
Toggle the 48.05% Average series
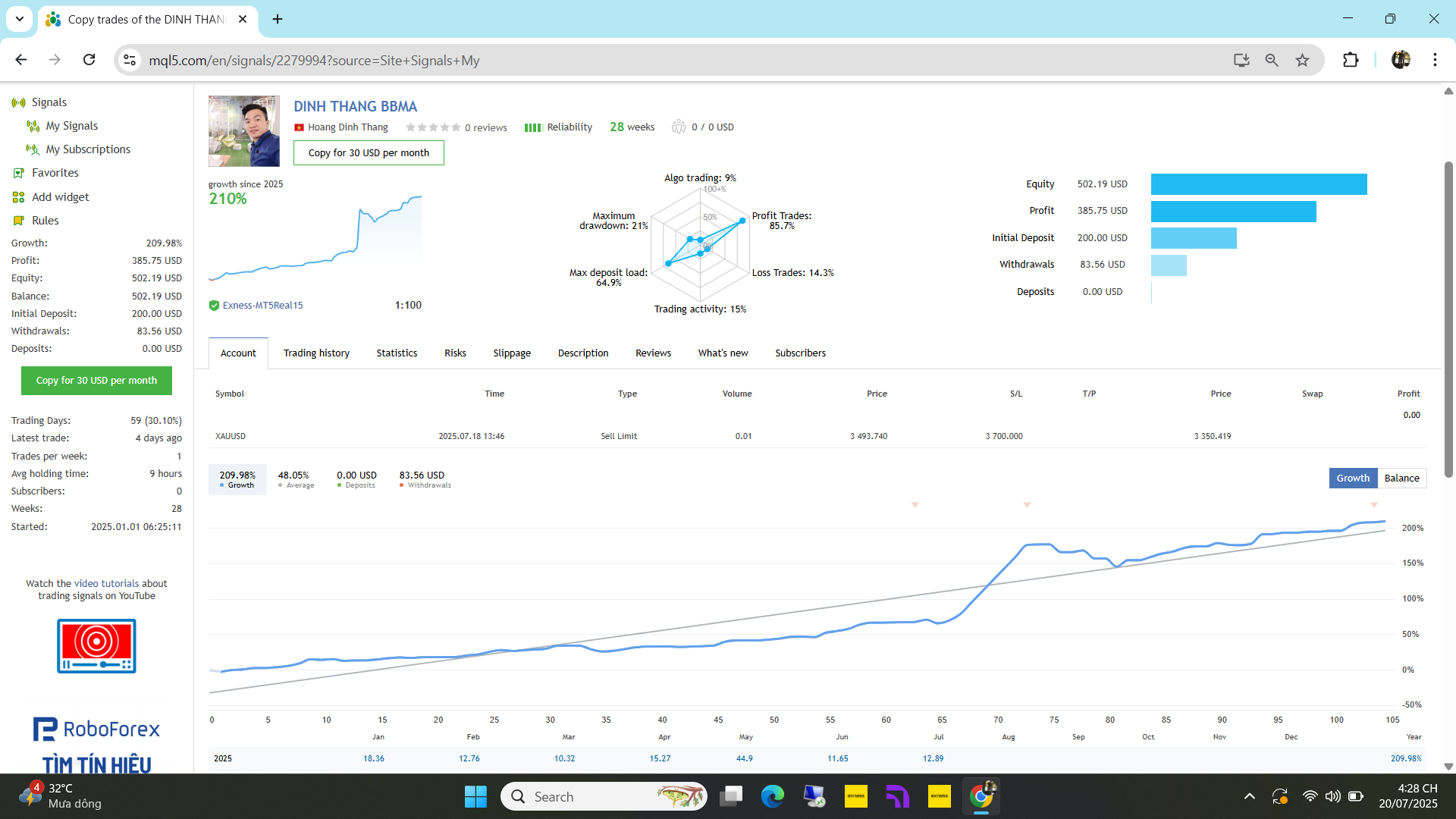point(296,479)
